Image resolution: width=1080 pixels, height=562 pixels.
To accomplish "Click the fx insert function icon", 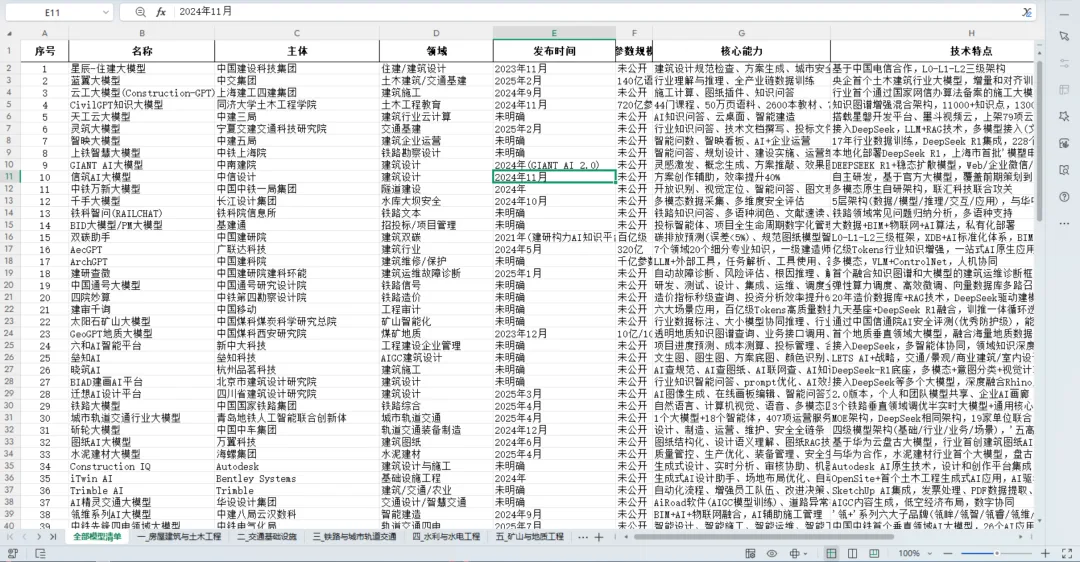I will [x=160, y=12].
